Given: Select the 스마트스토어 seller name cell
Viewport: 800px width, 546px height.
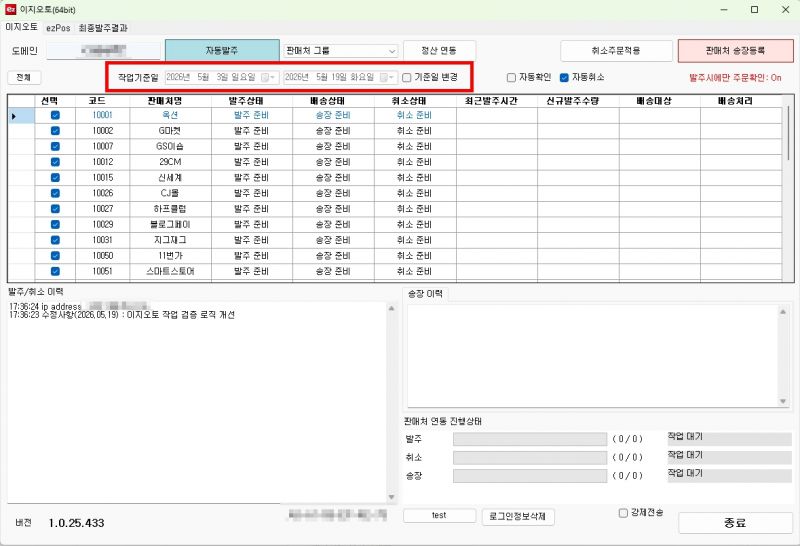Looking at the screenshot, I should pos(170,271).
